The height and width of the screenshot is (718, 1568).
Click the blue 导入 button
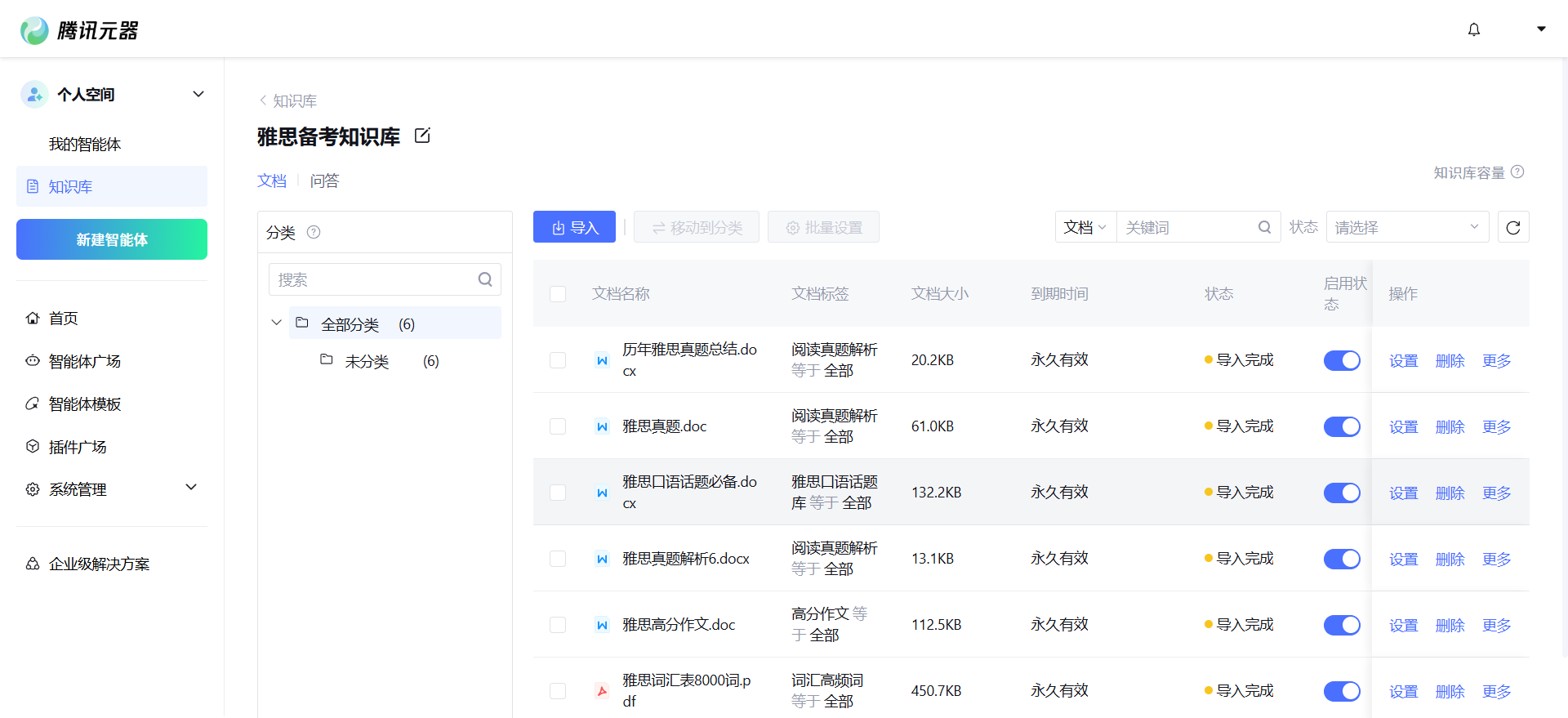tap(574, 228)
